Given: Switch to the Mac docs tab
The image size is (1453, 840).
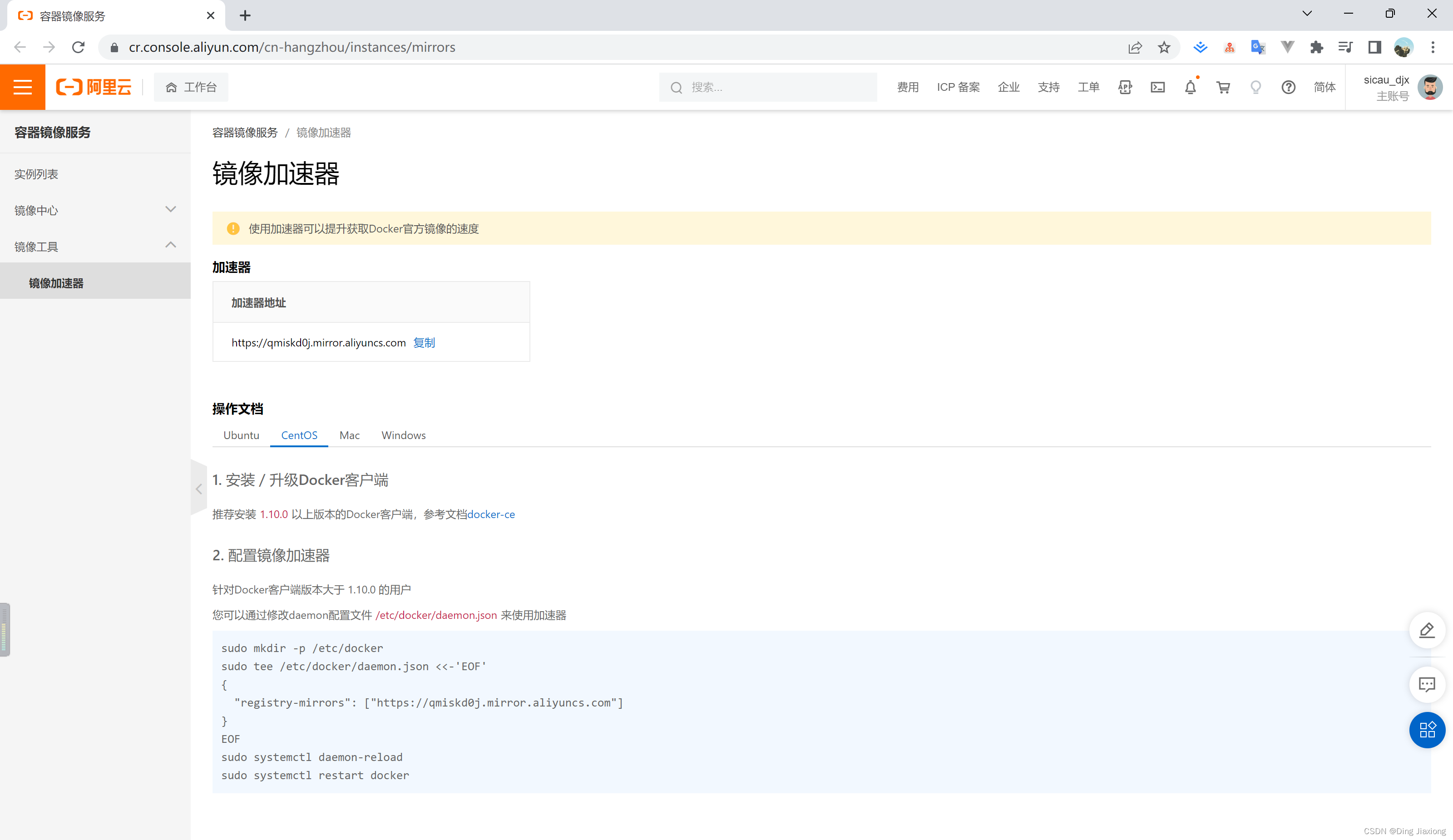Looking at the screenshot, I should [x=350, y=435].
